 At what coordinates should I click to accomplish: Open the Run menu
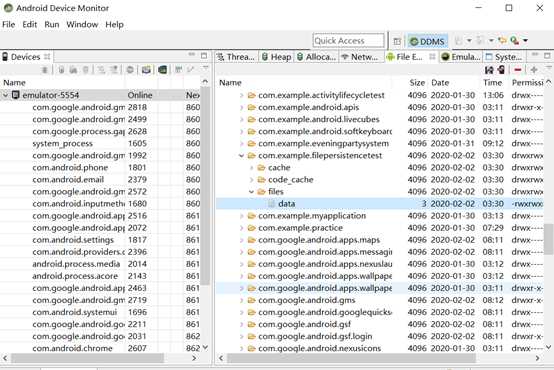pyautogui.click(x=52, y=24)
